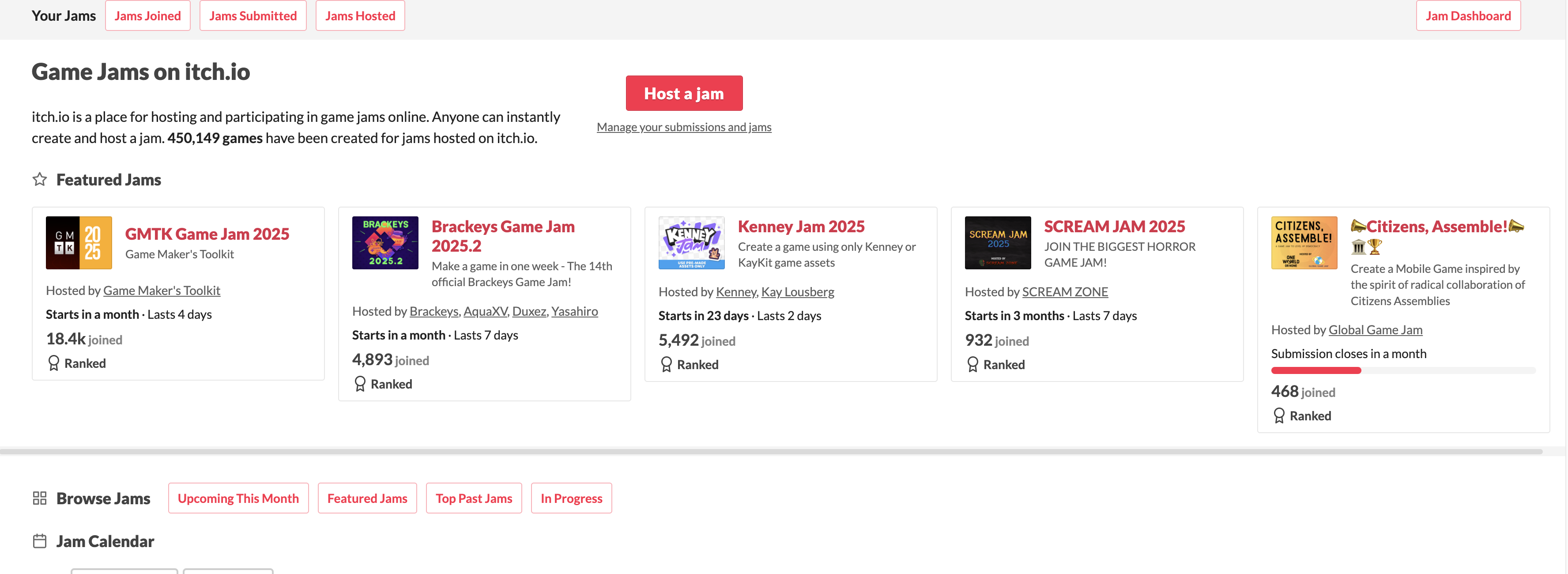Visit the Duxez host profile
Image resolution: width=1568 pixels, height=574 pixels.
[529, 311]
